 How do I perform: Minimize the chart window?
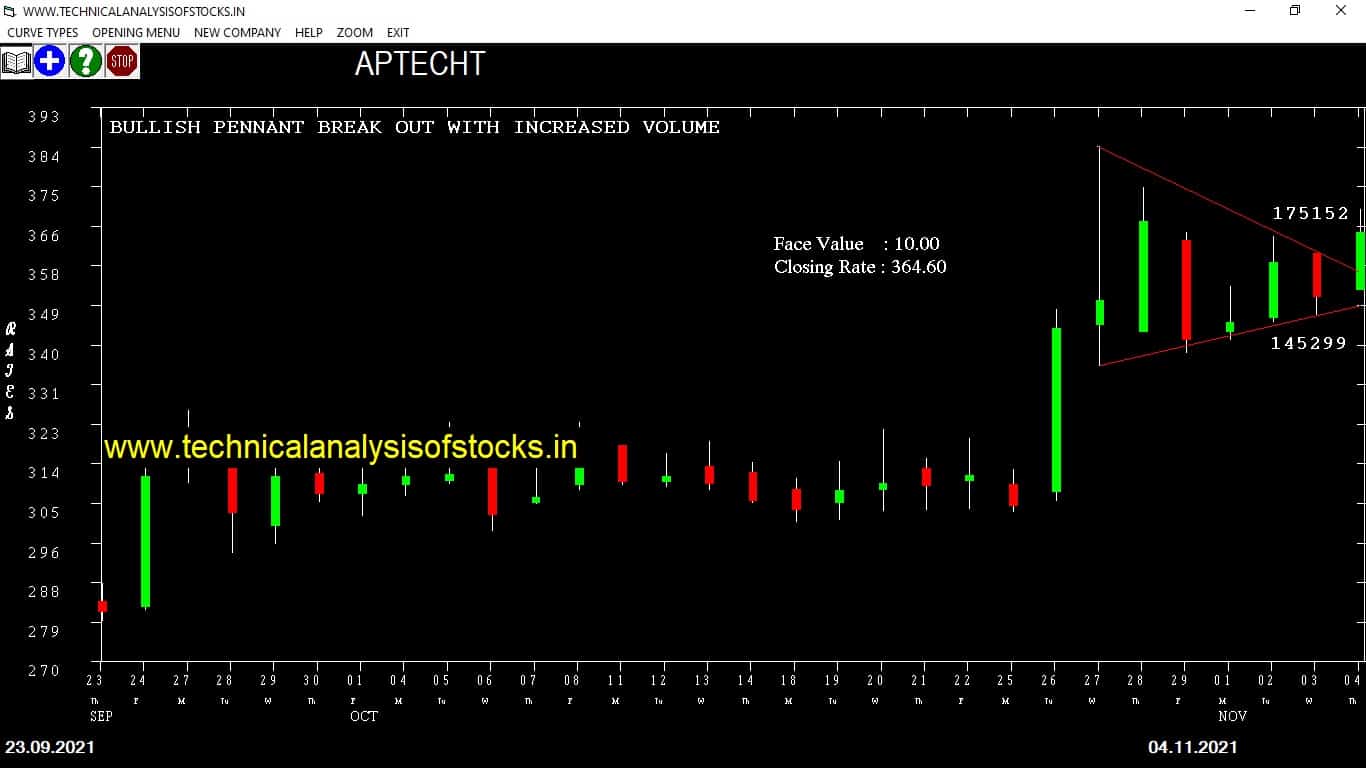tap(1250, 11)
